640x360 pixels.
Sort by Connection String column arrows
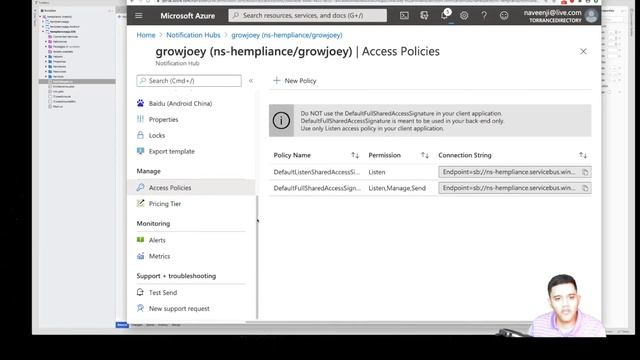pos(583,155)
